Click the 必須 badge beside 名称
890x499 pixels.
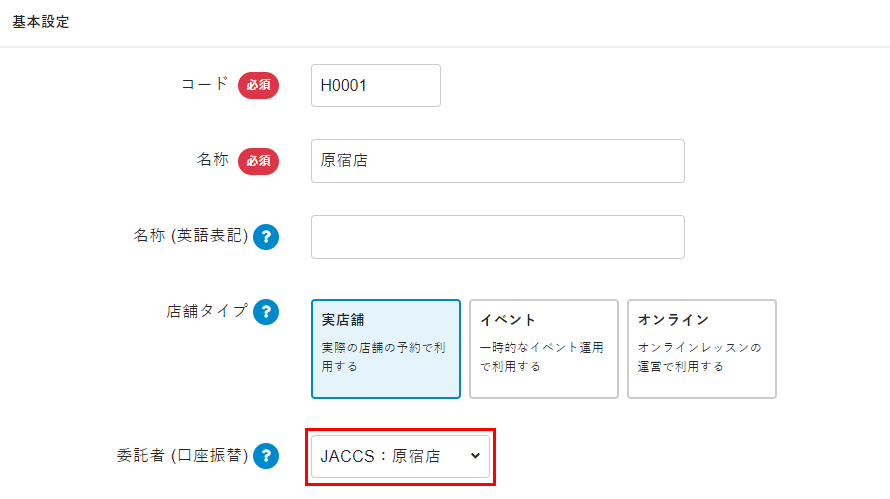click(258, 160)
